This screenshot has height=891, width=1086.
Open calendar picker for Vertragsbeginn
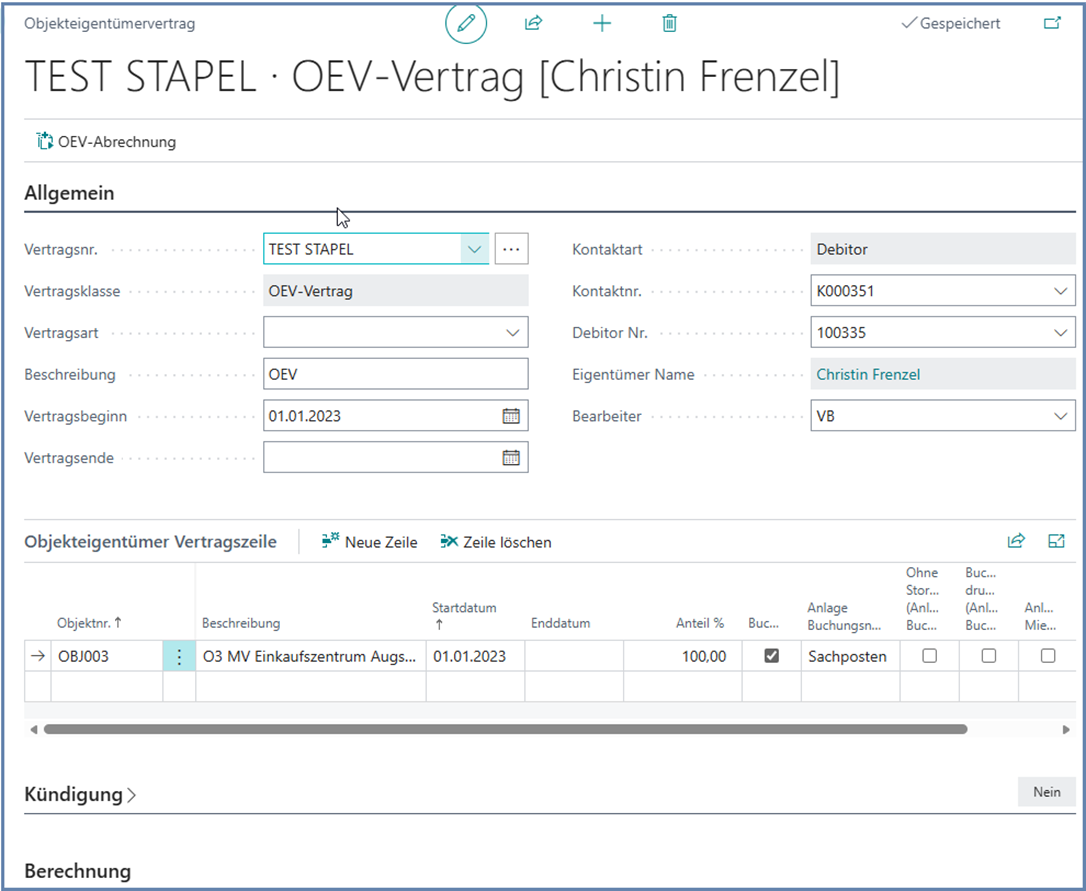click(511, 416)
